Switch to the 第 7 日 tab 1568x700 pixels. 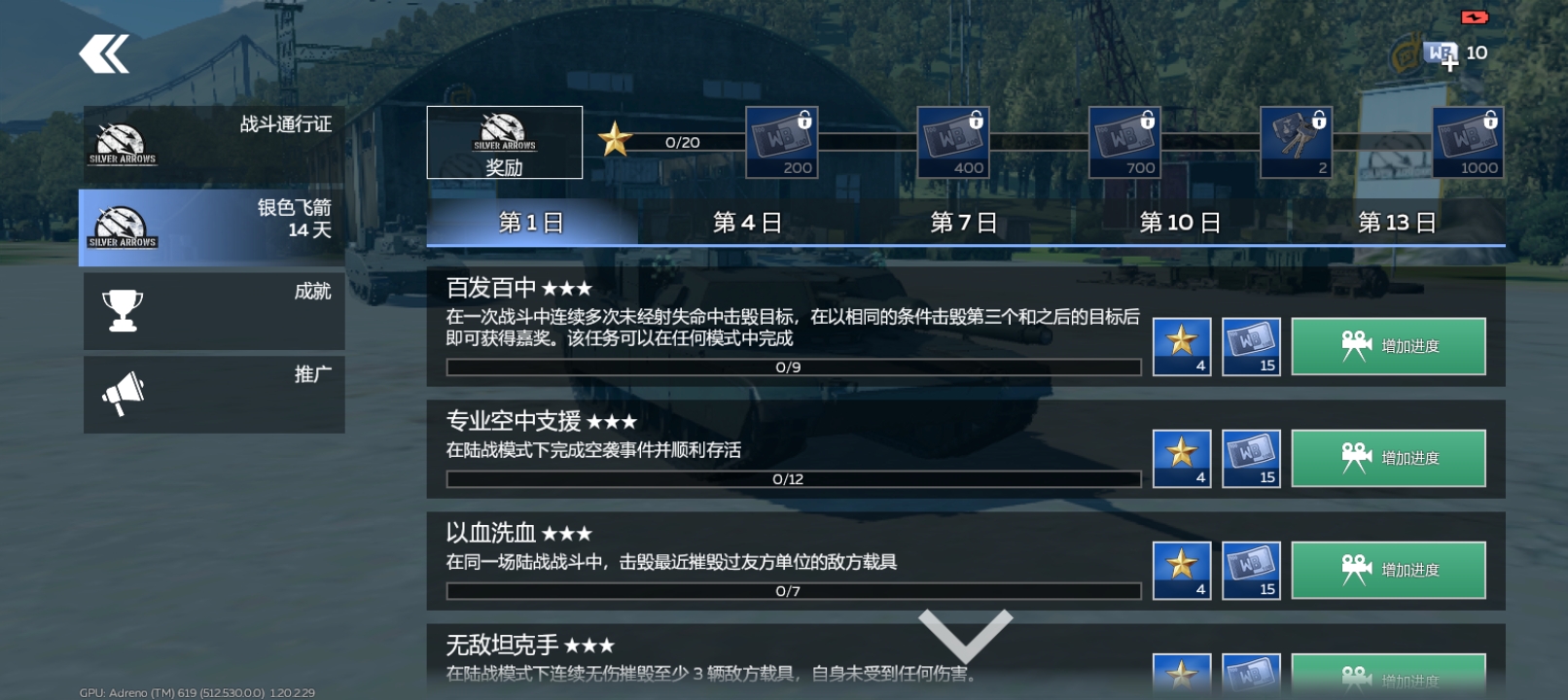963,223
